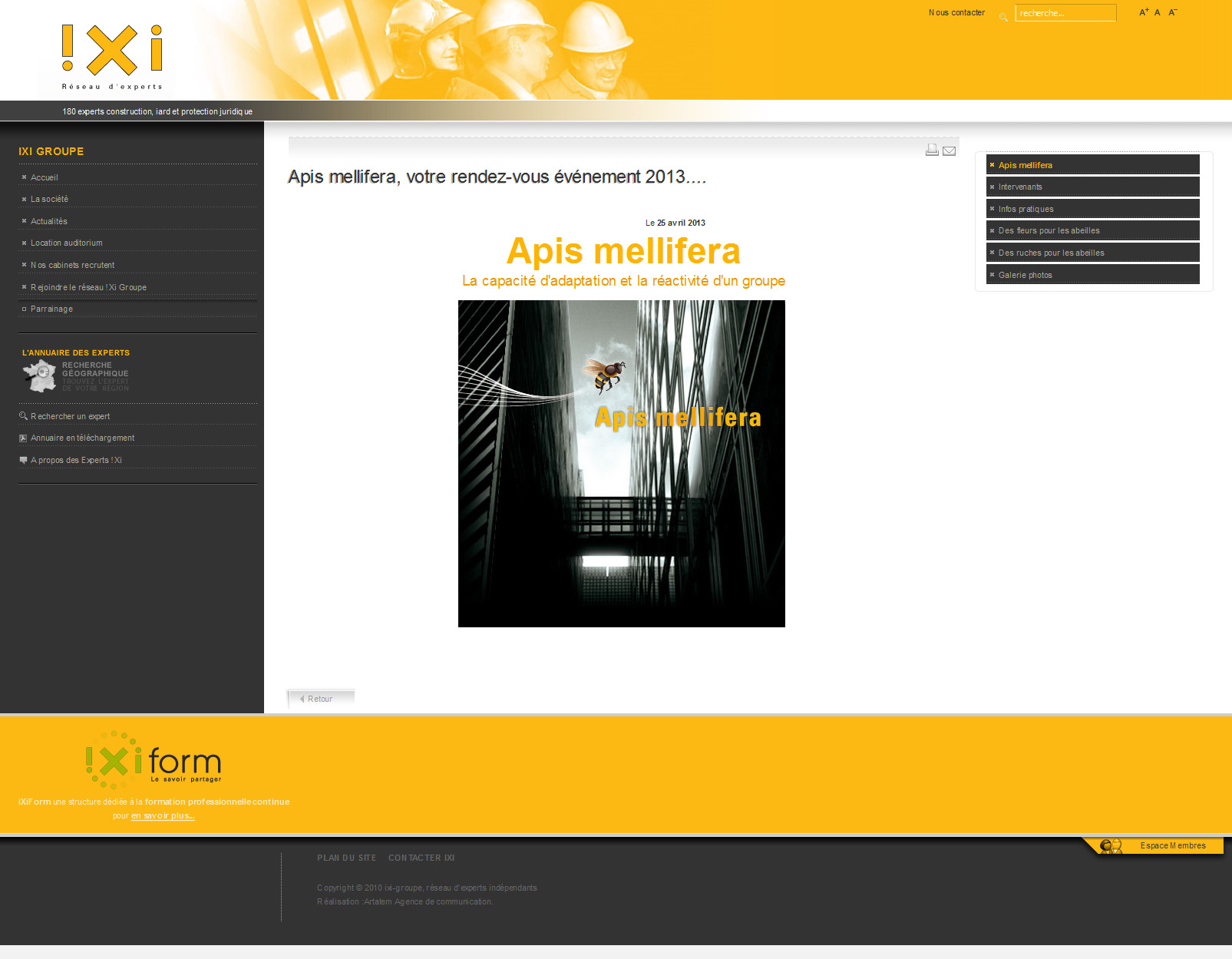This screenshot has width=1232, height=959.
Task: Select Infos pratiques in right menu
Action: pyautogui.click(x=1026, y=209)
